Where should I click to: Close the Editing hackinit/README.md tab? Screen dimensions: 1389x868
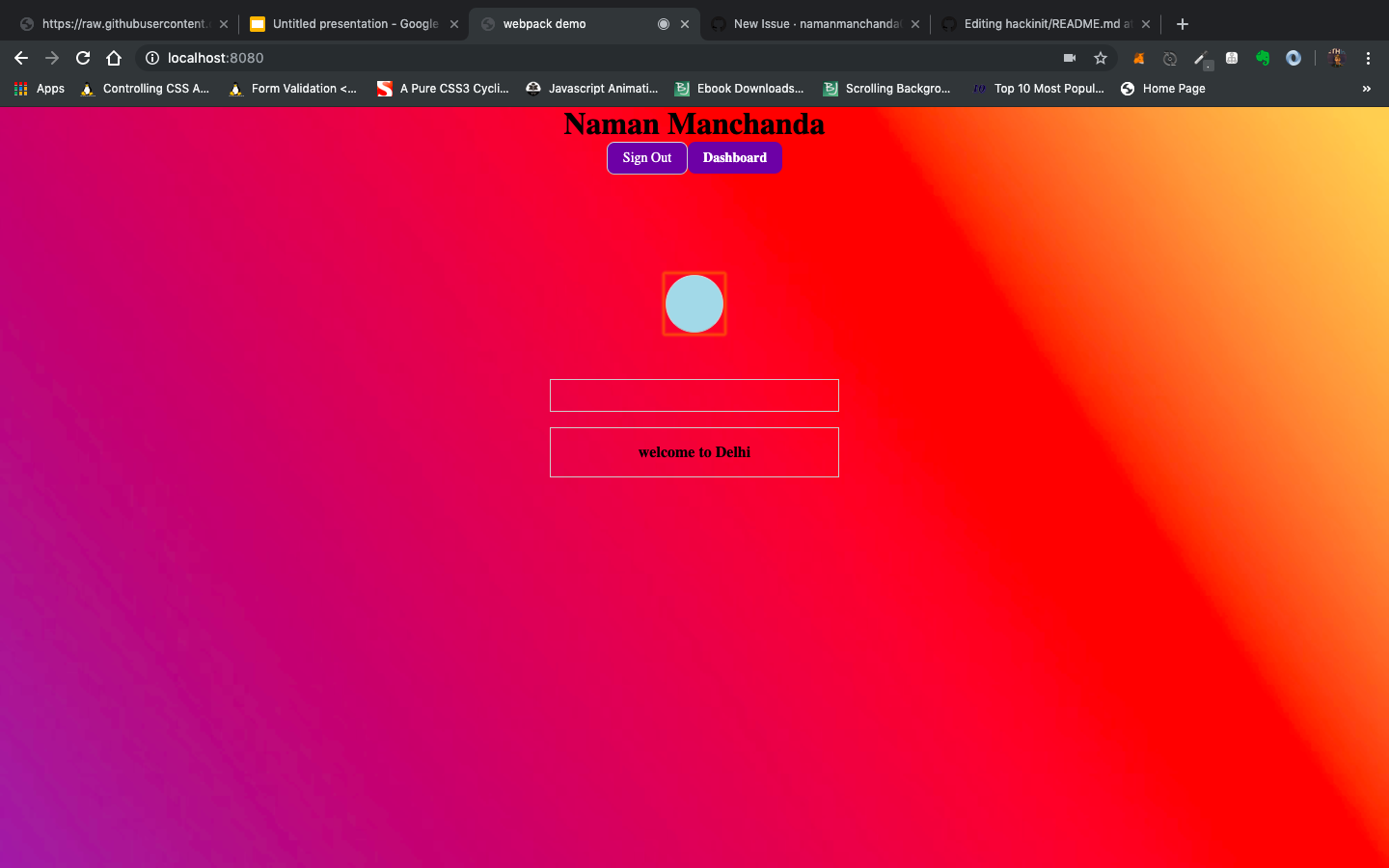(1146, 24)
